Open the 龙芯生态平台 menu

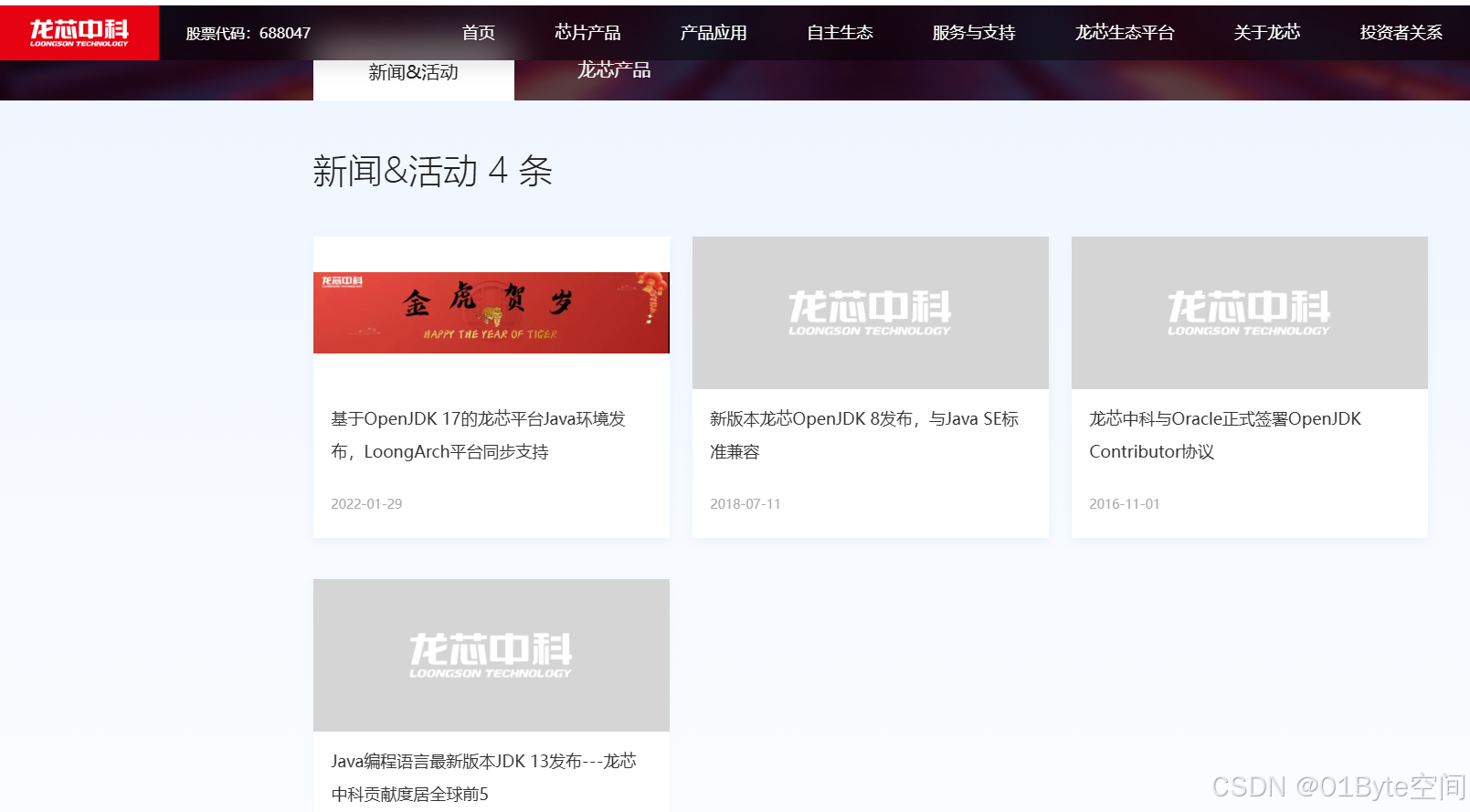coord(1125,33)
